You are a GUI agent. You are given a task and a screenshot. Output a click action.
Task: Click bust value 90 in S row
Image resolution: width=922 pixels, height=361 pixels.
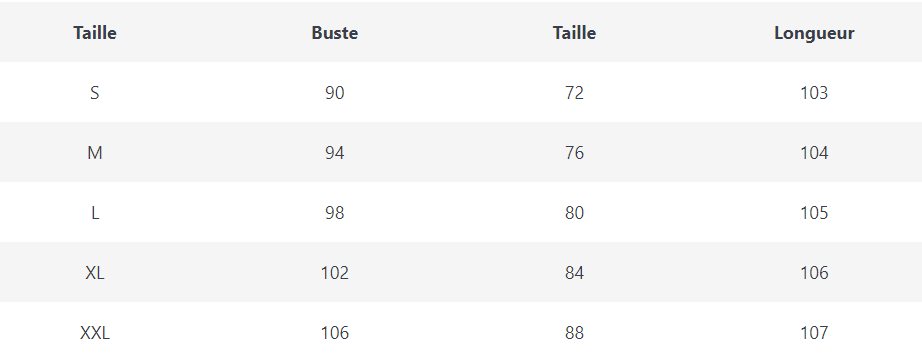[335, 93]
